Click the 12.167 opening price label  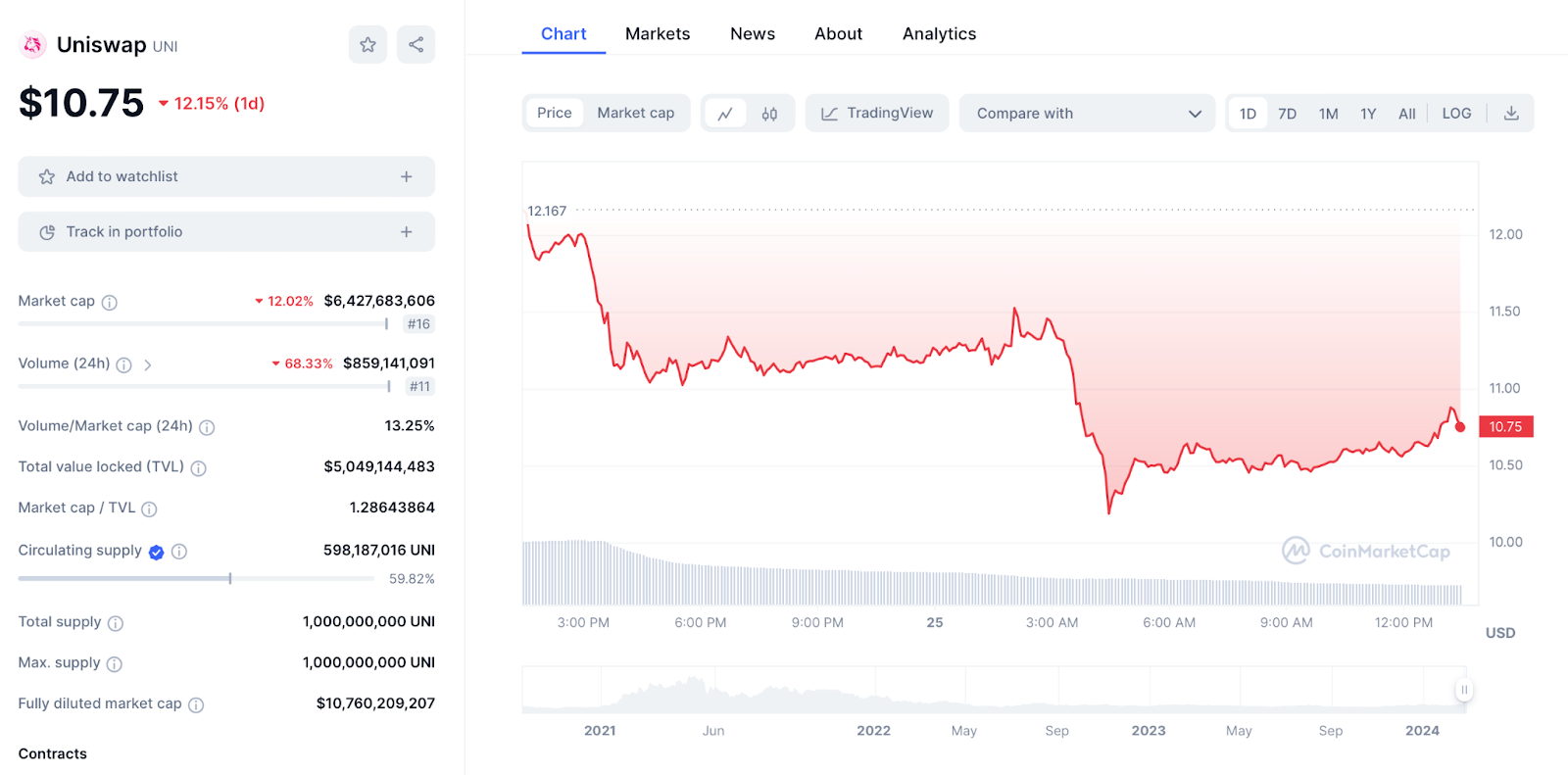547,211
